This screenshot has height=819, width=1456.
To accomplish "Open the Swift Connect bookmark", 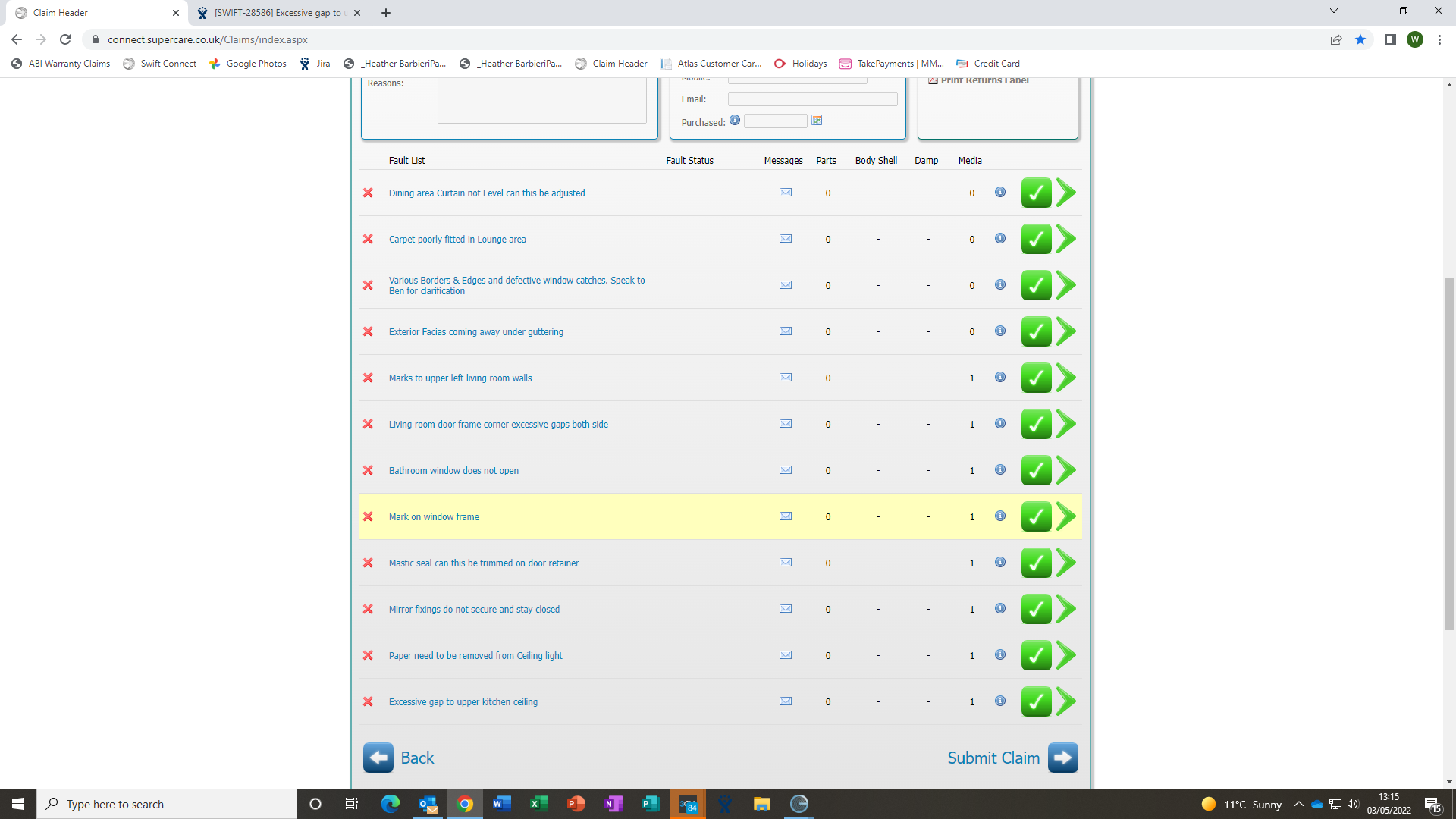I will tap(160, 64).
